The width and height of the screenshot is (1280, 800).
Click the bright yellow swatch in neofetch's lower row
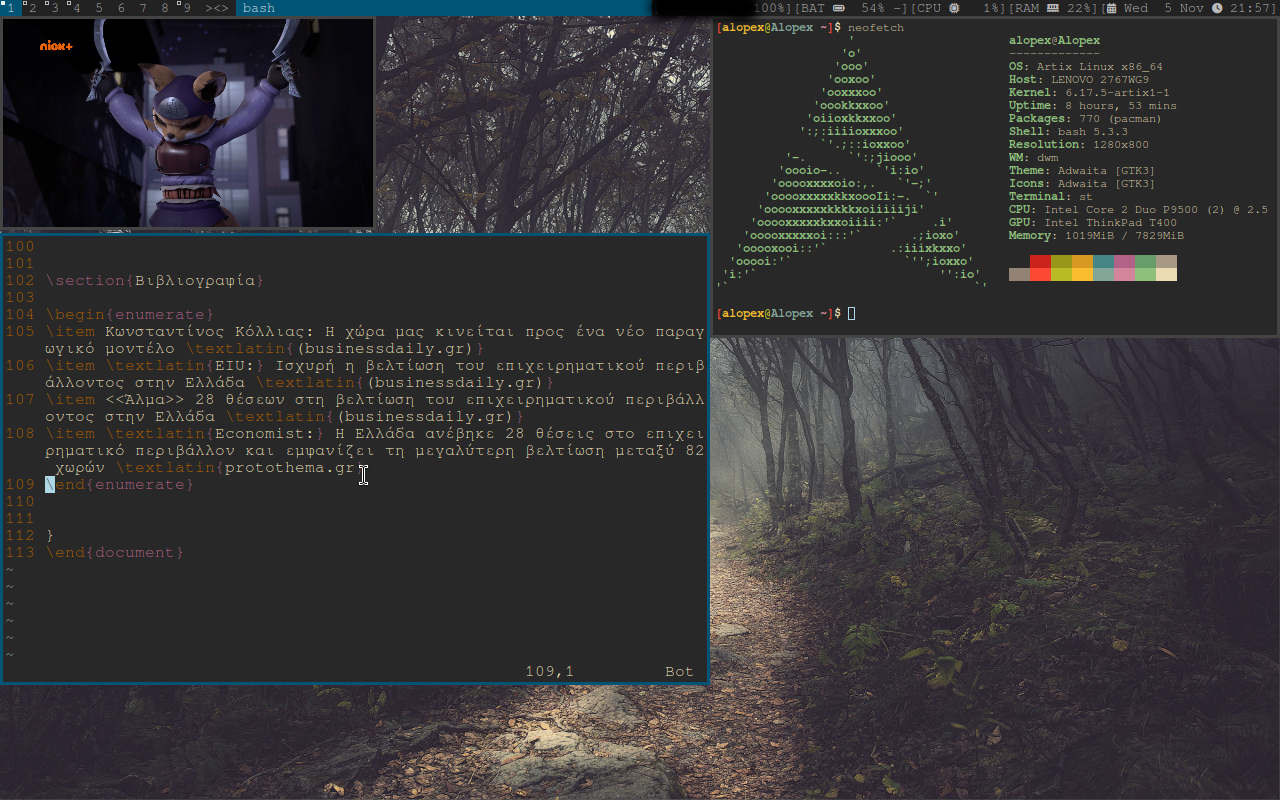(x=1082, y=275)
